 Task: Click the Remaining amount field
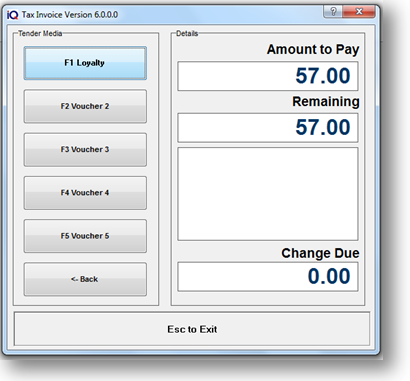pyautogui.click(x=268, y=128)
